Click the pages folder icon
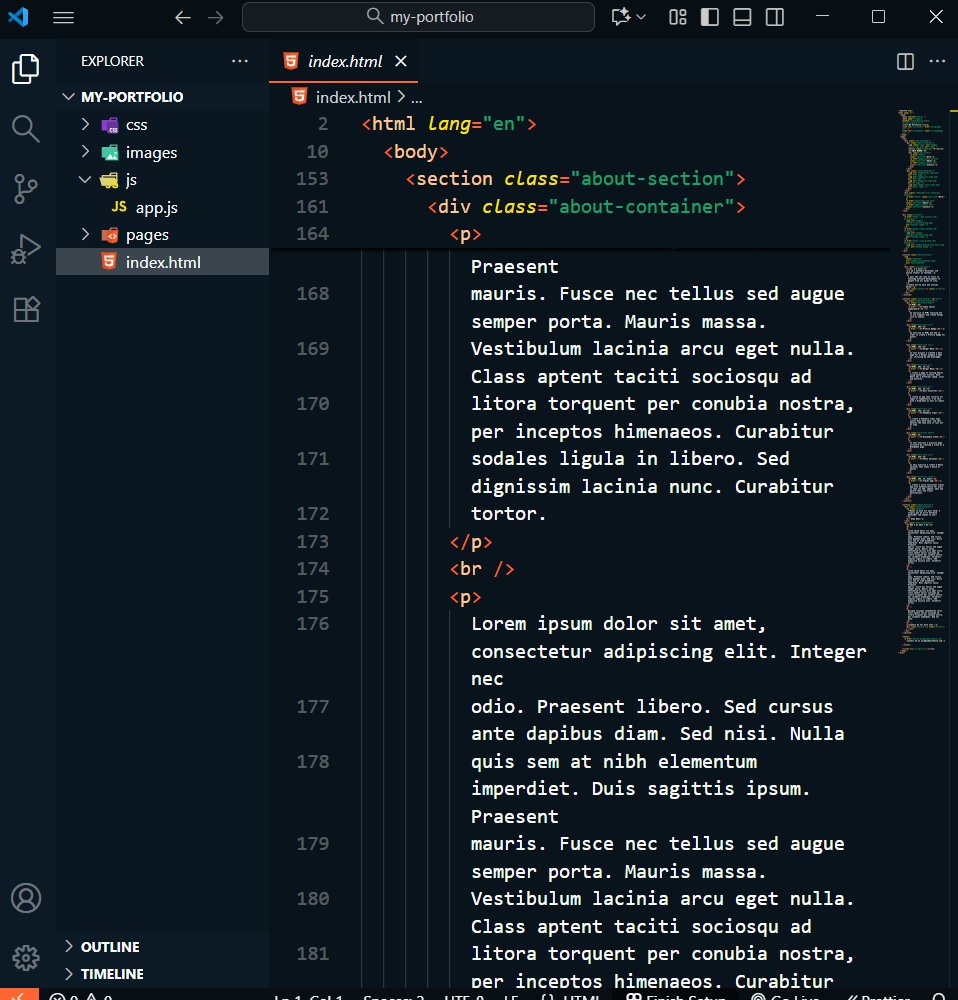Screen dimensions: 958x1000 pyautogui.click(x=110, y=235)
